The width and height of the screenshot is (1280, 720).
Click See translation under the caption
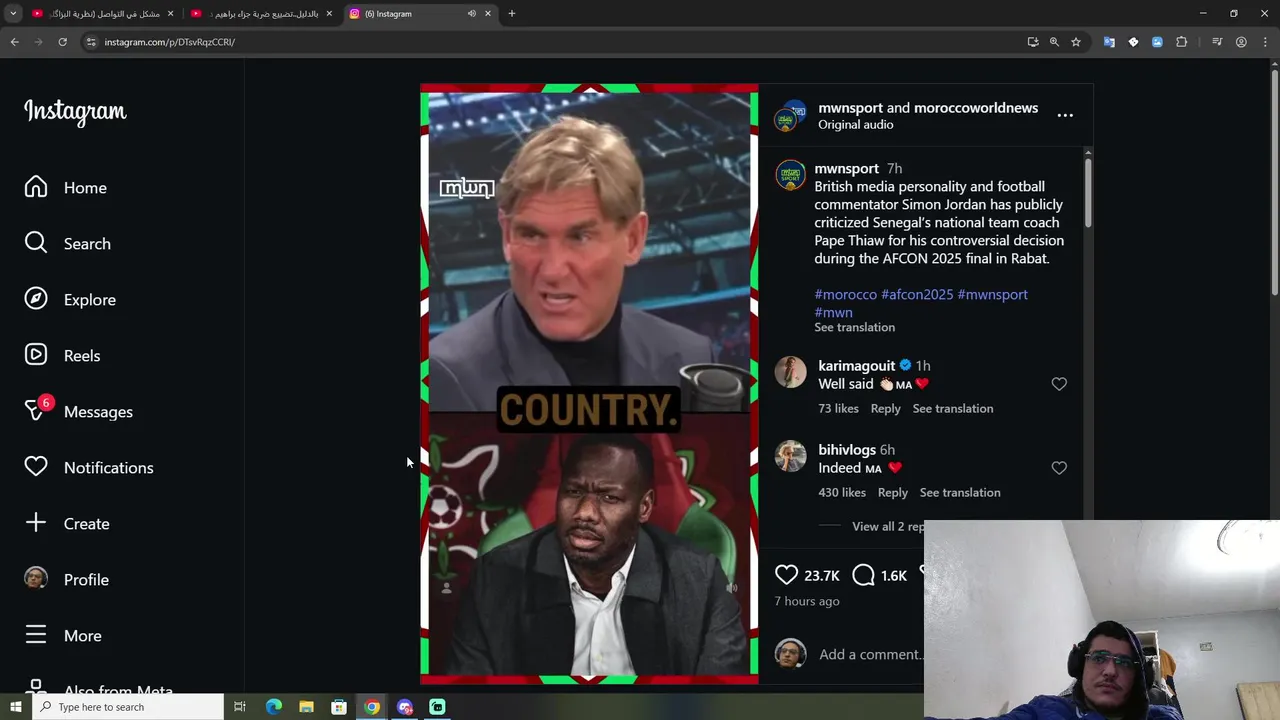854,327
